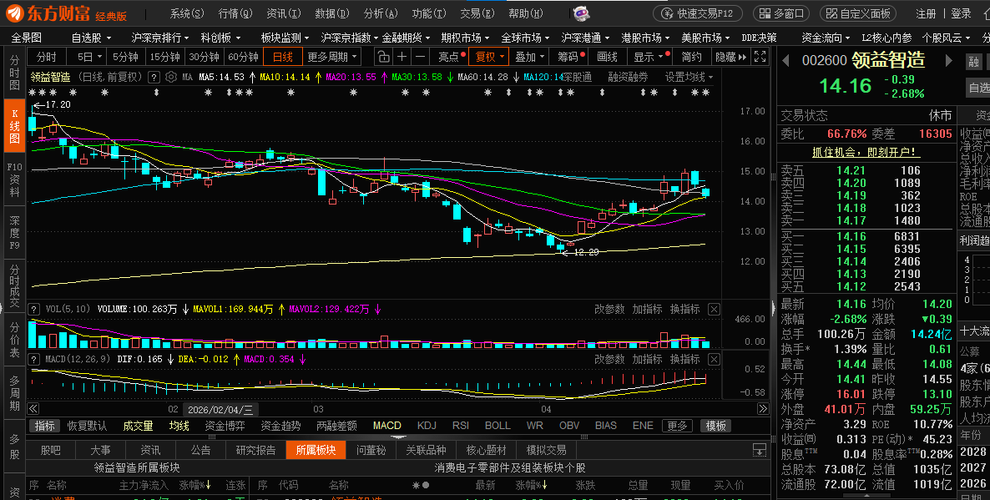The height and width of the screenshot is (500, 990).
Task: Click 融资融券 link above chart
Action: point(628,78)
